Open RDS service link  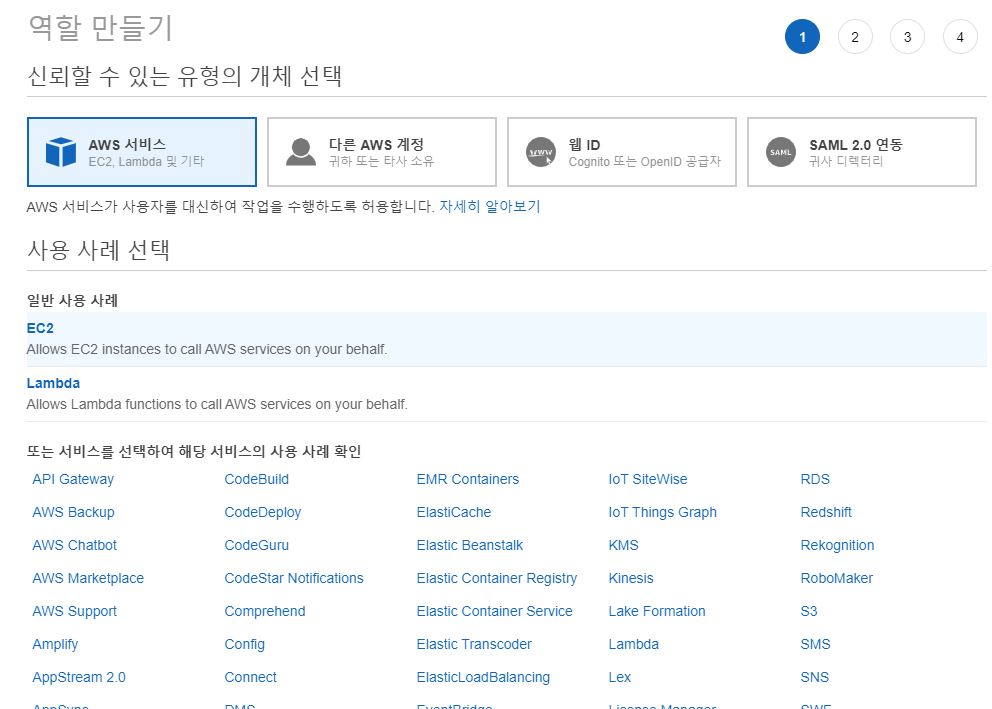(x=815, y=479)
